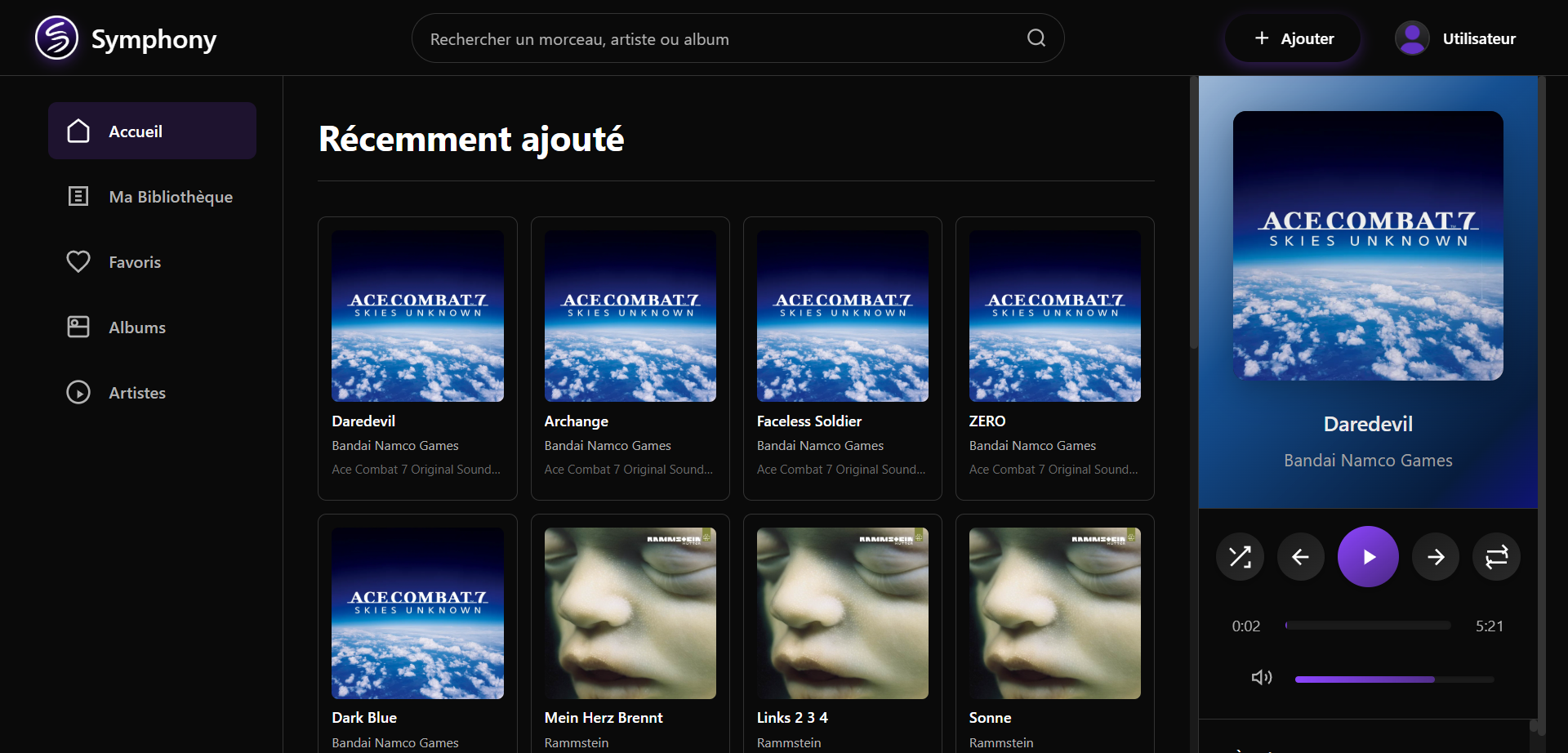This screenshot has width=1568, height=753.
Task: Adjust the purple volume slider
Action: 1394,679
